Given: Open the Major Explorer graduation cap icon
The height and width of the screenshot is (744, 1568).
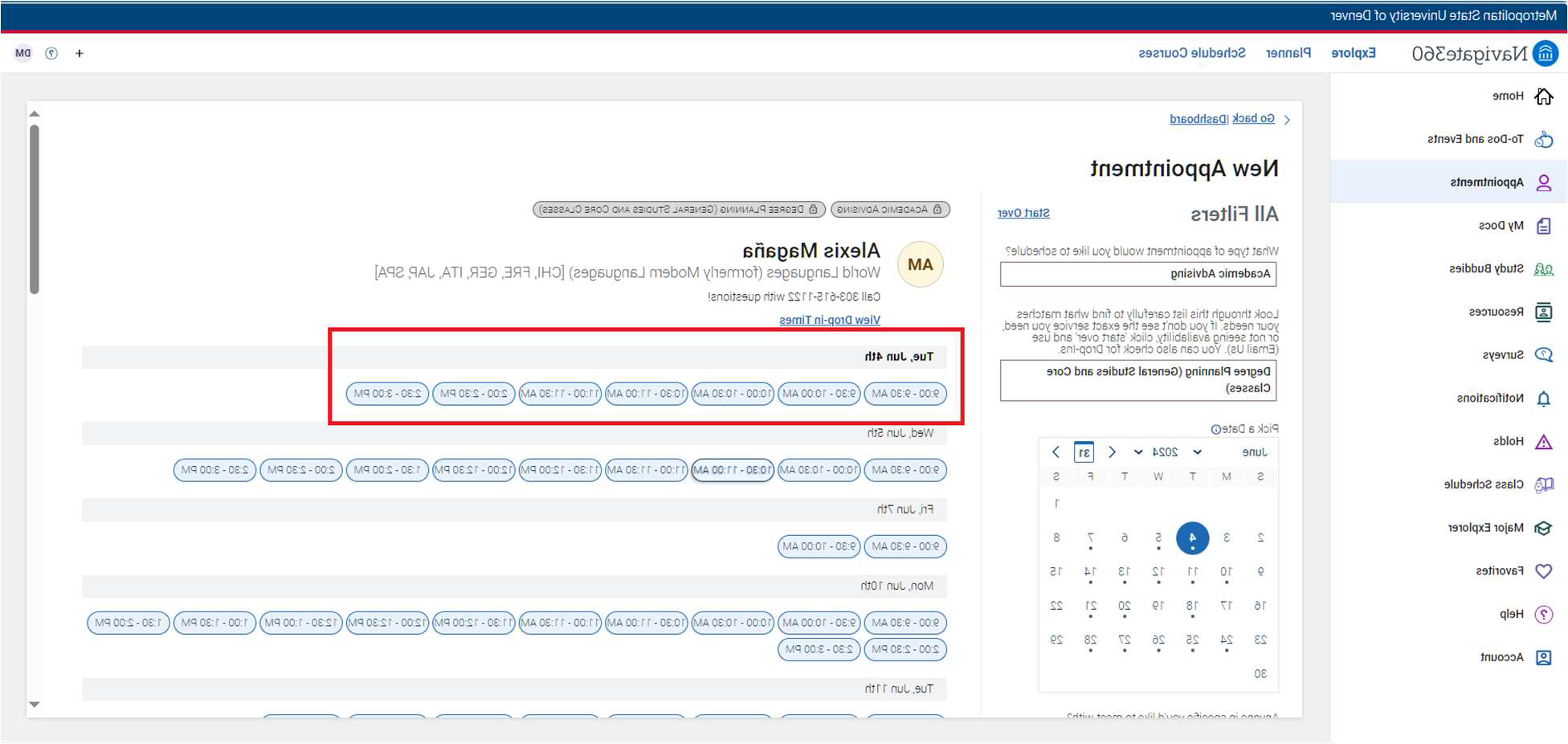Looking at the screenshot, I should [1544, 528].
